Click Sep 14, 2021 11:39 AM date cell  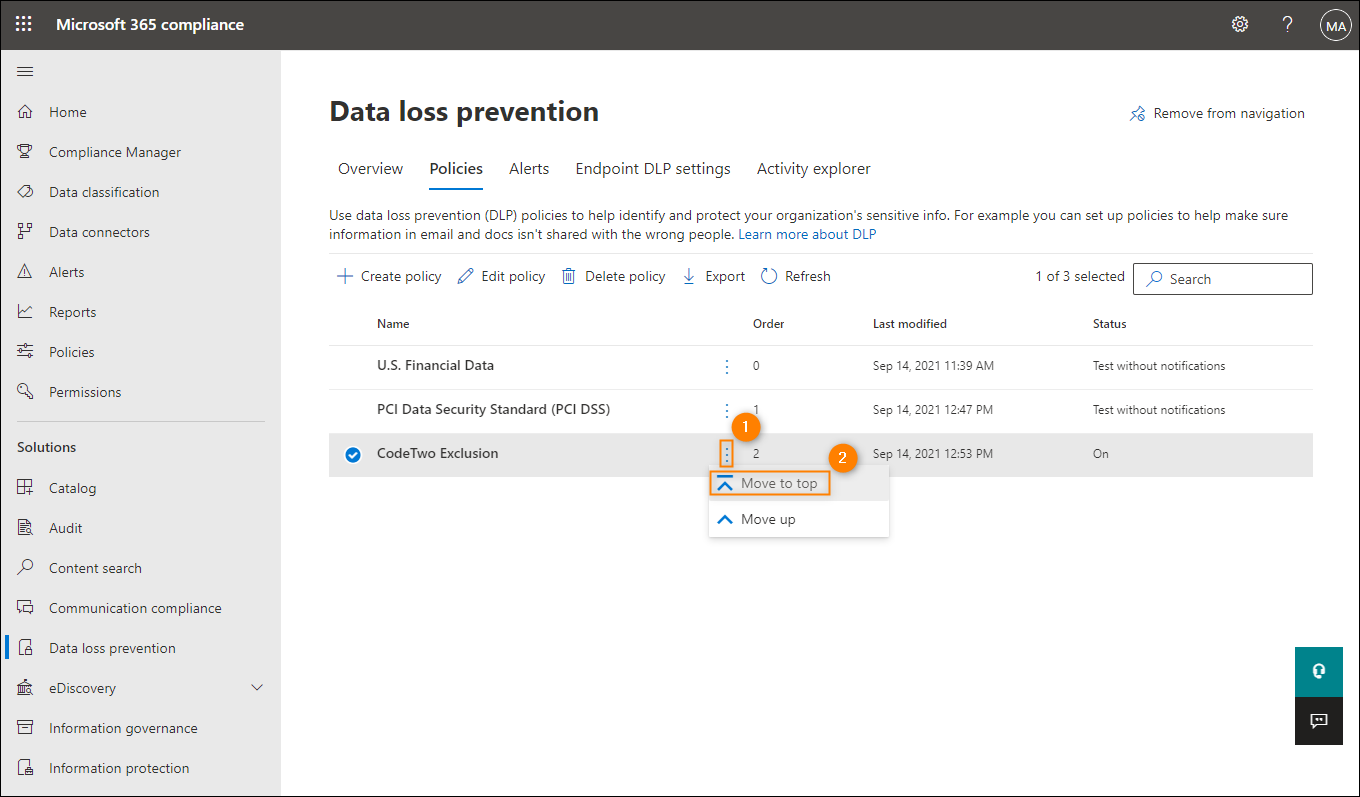tap(933, 366)
